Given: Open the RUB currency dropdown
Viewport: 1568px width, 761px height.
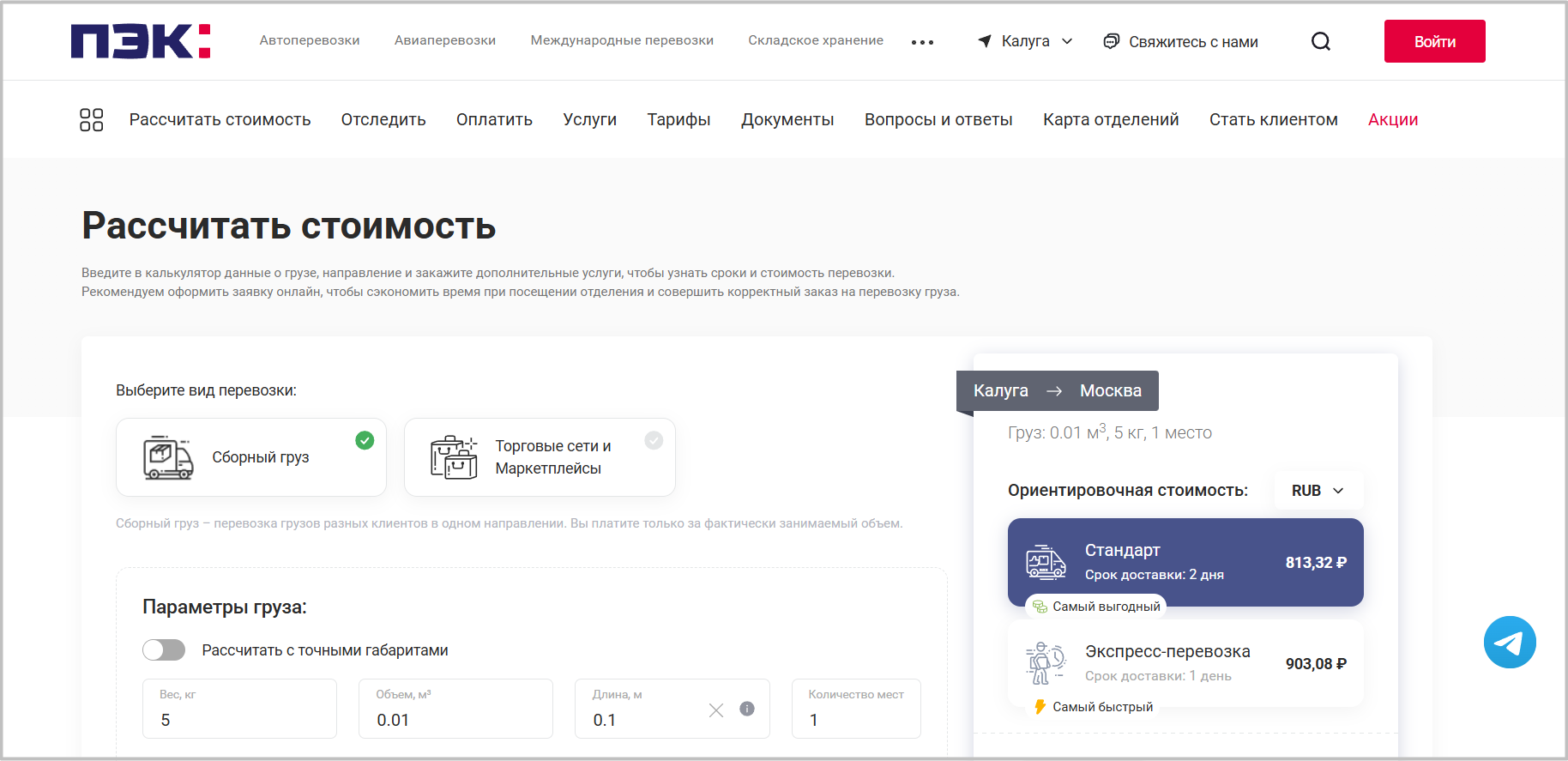Looking at the screenshot, I should pos(1318,491).
